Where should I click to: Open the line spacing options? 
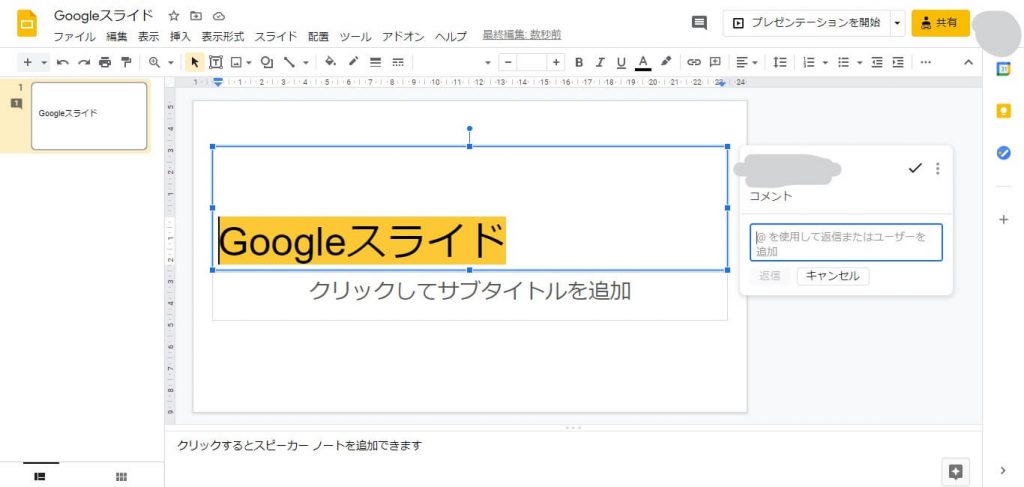780,63
